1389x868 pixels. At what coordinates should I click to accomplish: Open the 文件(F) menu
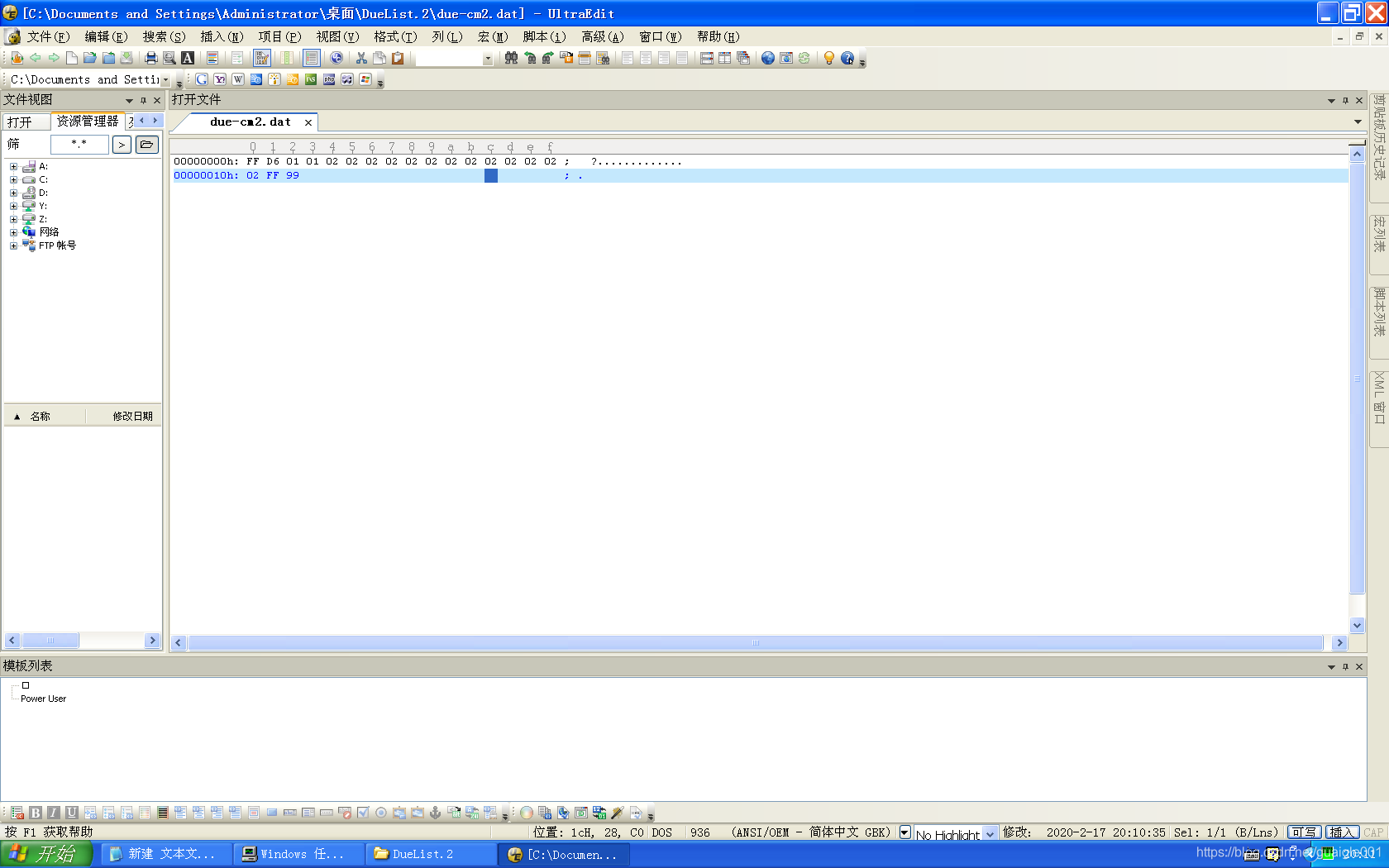(x=48, y=36)
